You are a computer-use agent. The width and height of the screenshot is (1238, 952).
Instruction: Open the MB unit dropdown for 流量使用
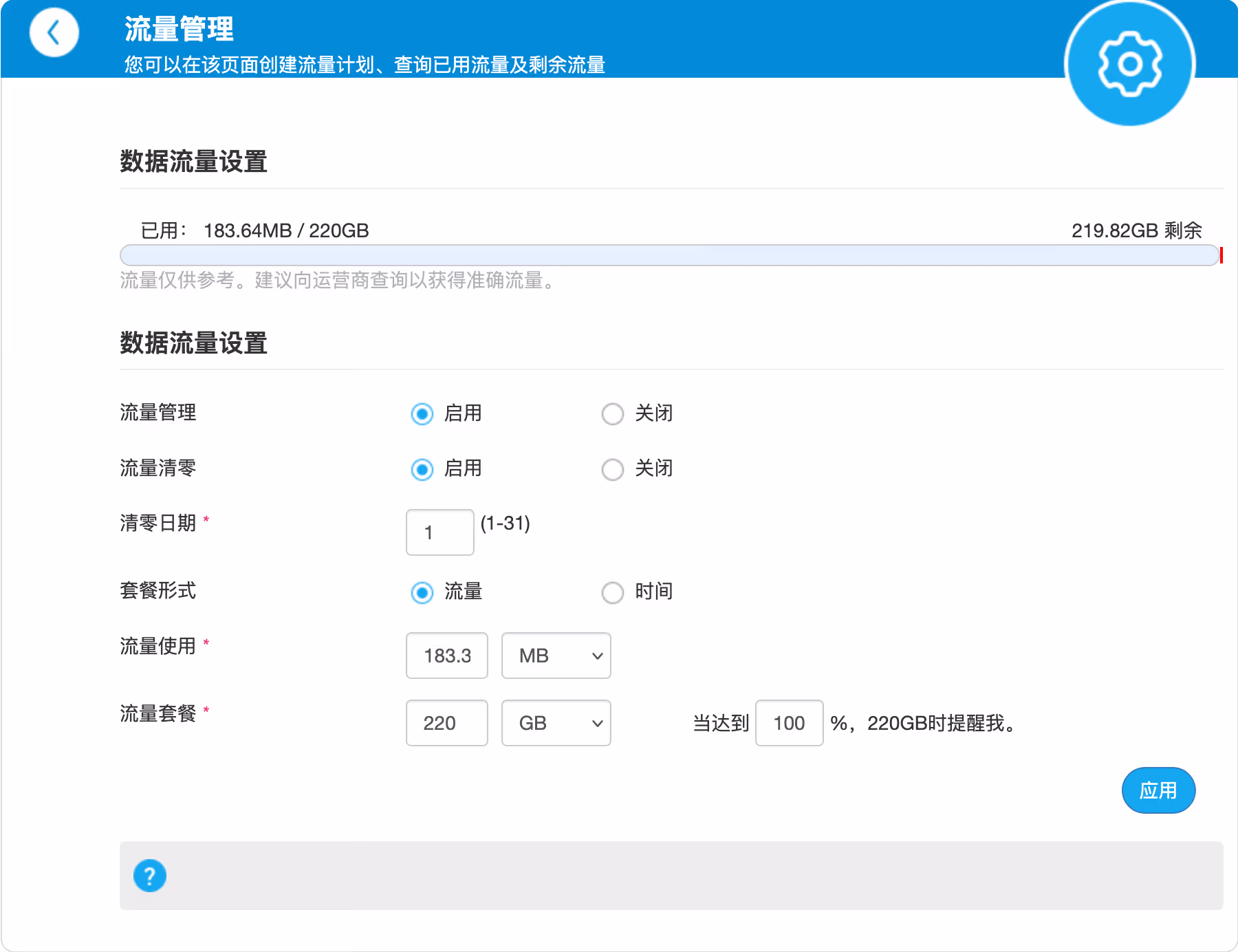[x=556, y=656]
